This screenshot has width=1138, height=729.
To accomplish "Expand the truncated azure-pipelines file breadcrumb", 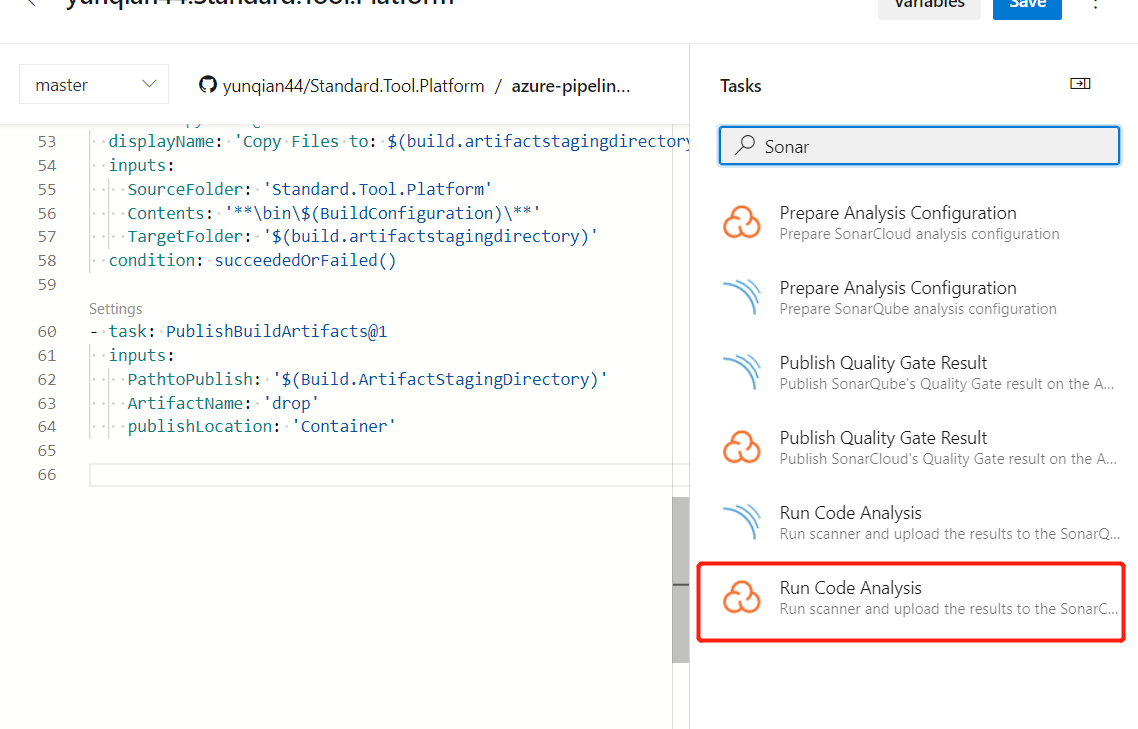I will [570, 86].
